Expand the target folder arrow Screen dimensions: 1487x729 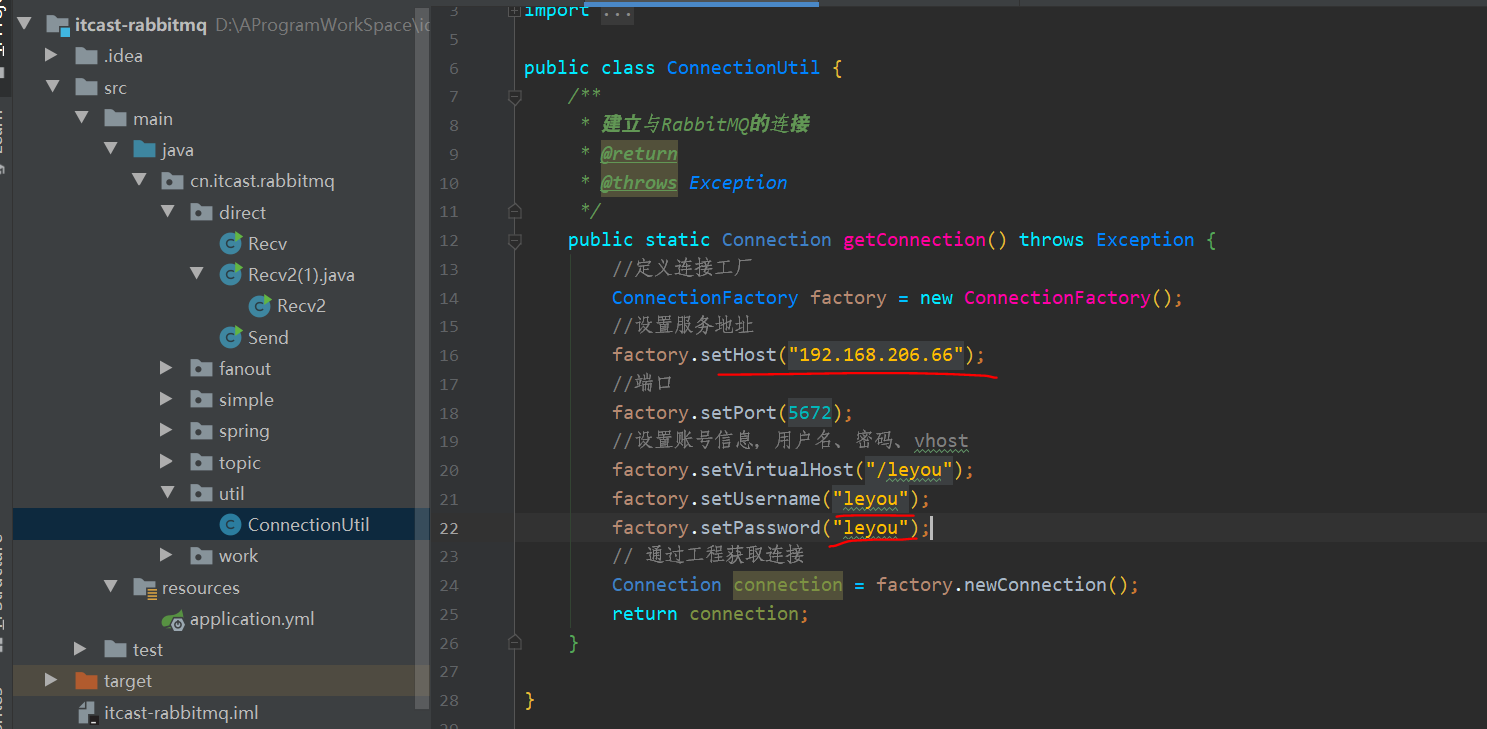tap(52, 680)
